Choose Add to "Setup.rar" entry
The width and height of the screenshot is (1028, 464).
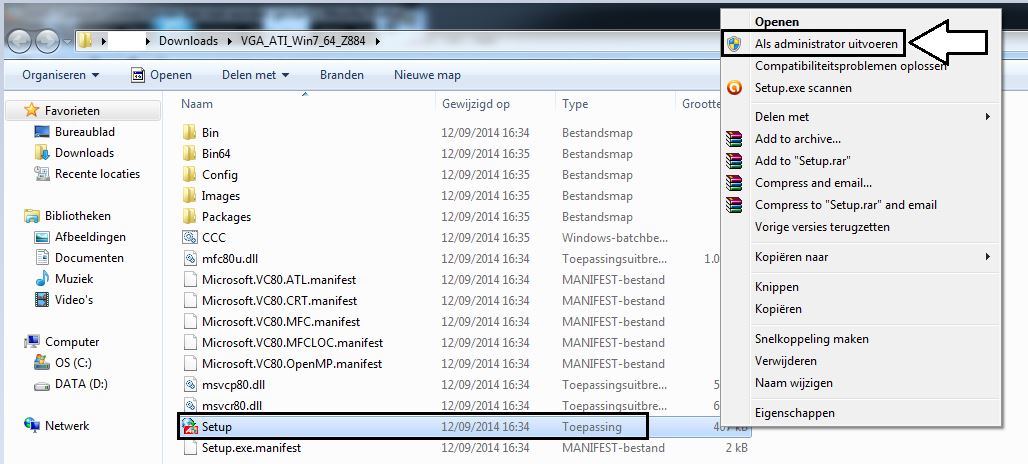coord(802,161)
